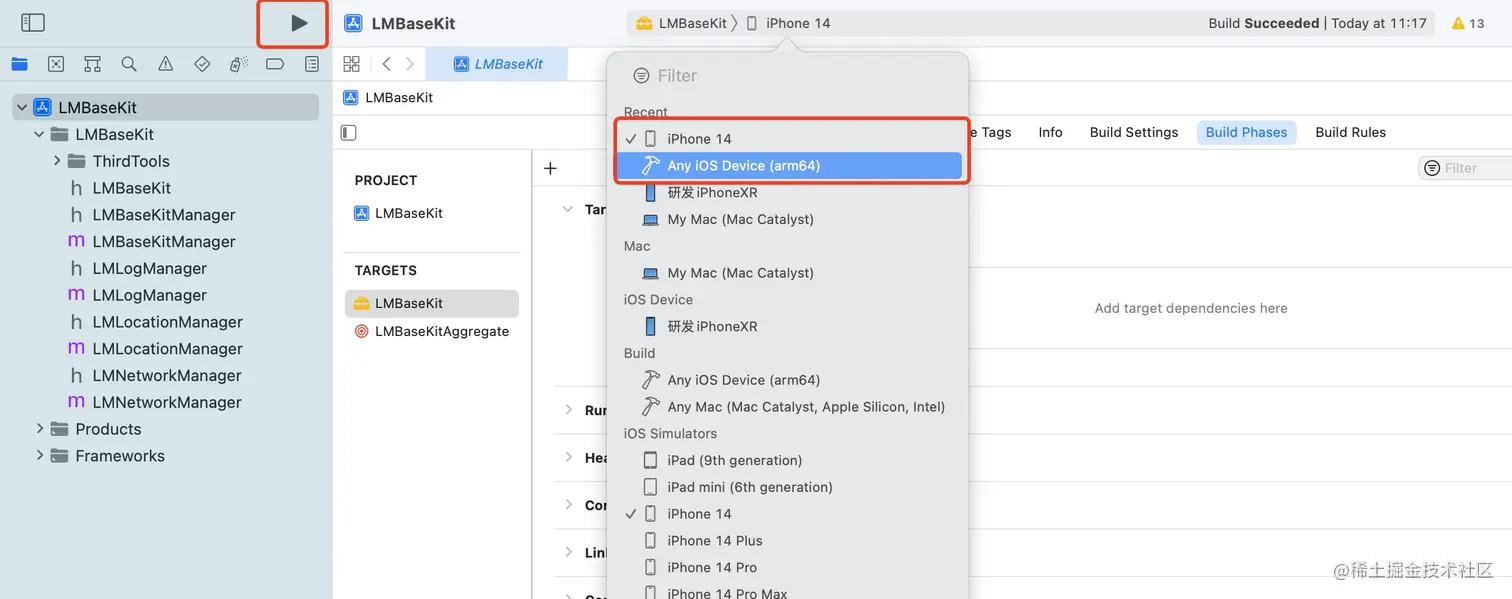Toggle the navigator sidebar button
This screenshot has height=599, width=1512.
tap(33, 22)
